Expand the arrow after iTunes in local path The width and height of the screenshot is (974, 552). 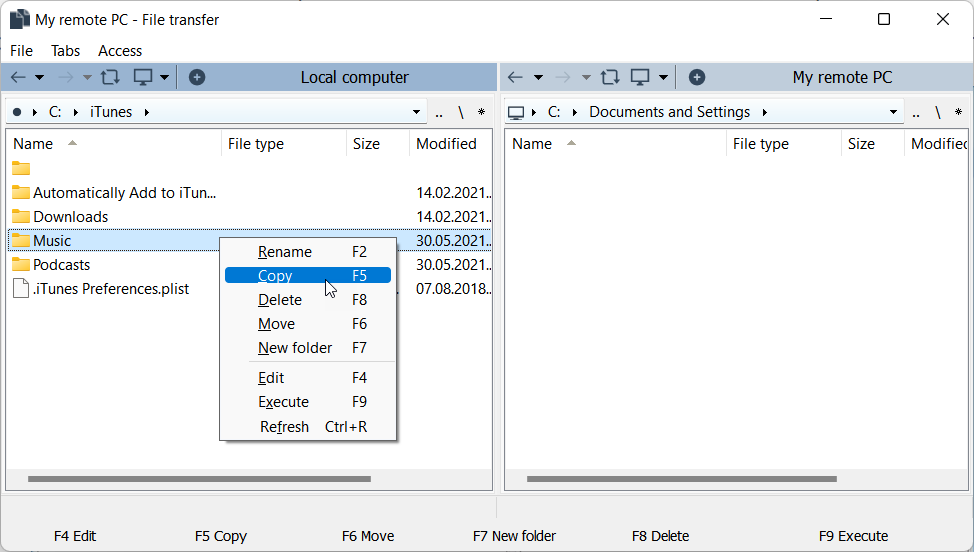pyautogui.click(x=147, y=112)
